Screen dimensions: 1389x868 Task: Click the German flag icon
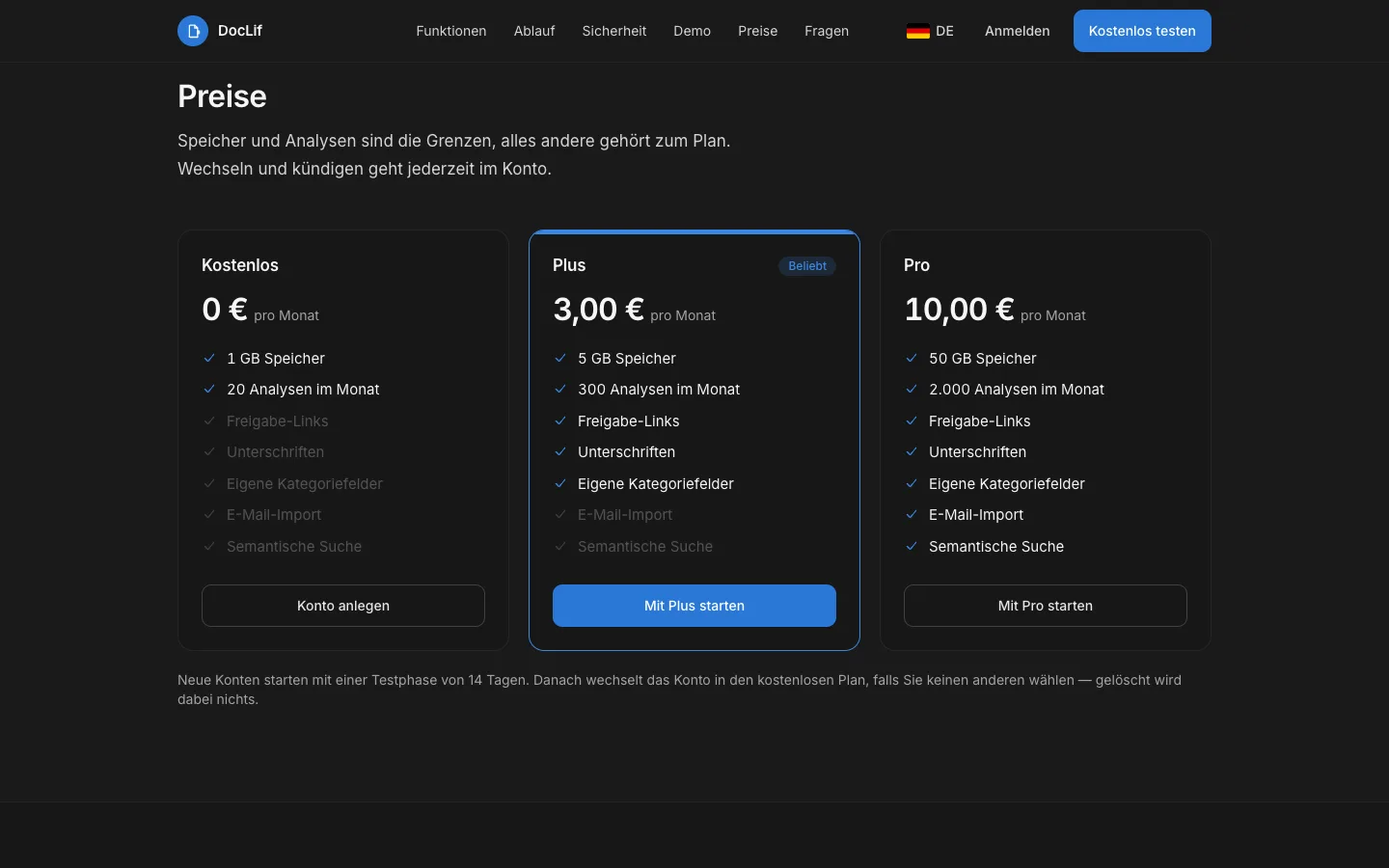click(918, 31)
